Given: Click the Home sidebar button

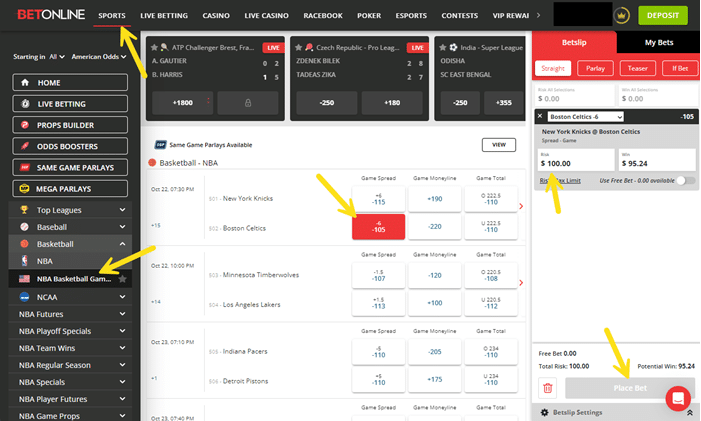Looking at the screenshot, I should pos(70,83).
